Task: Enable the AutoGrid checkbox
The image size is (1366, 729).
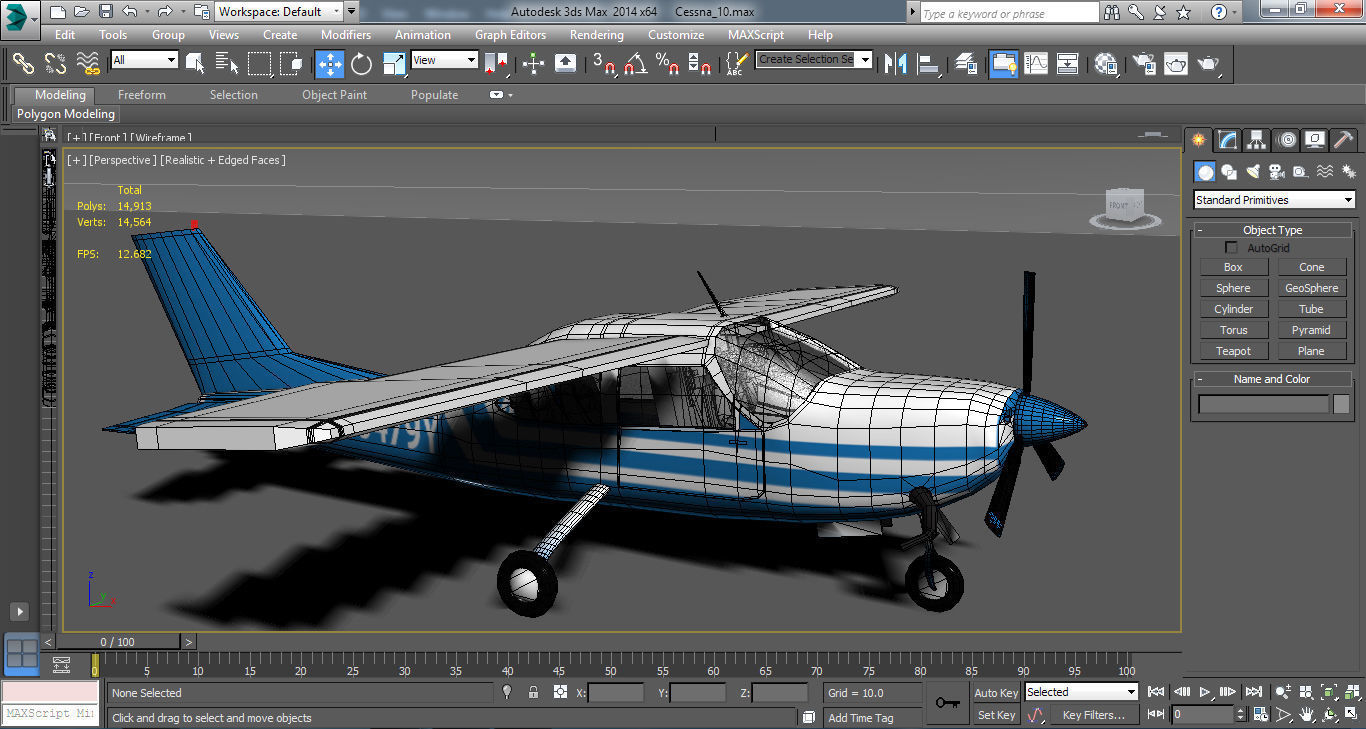Action: [1232, 247]
